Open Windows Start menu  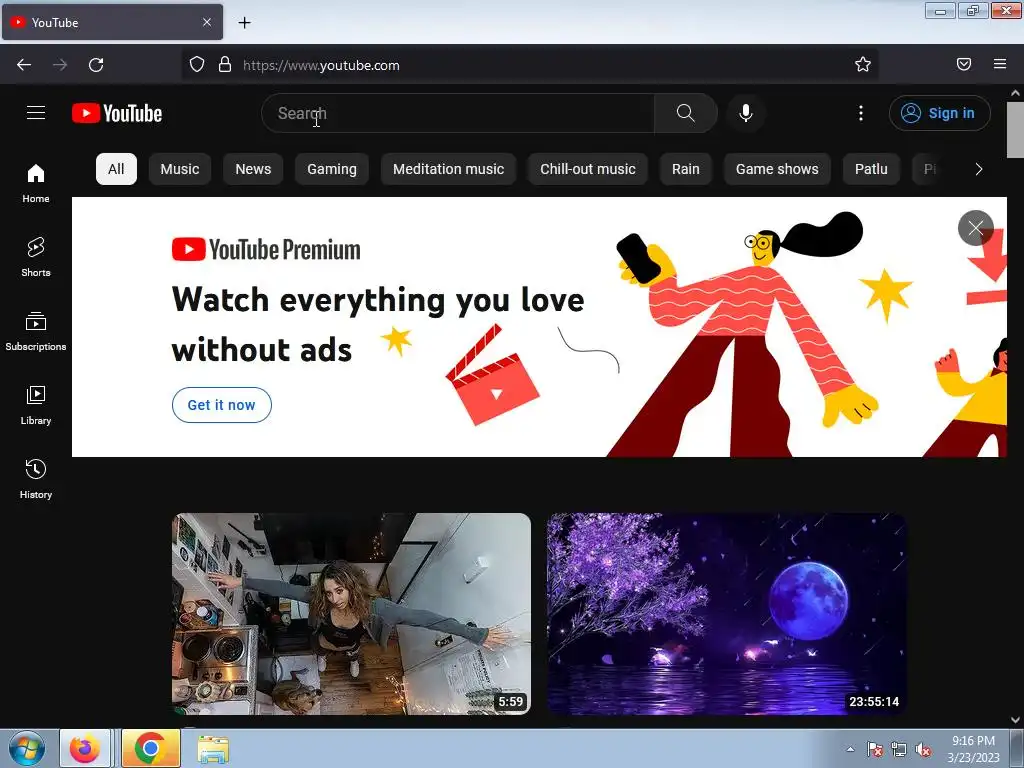[27, 748]
